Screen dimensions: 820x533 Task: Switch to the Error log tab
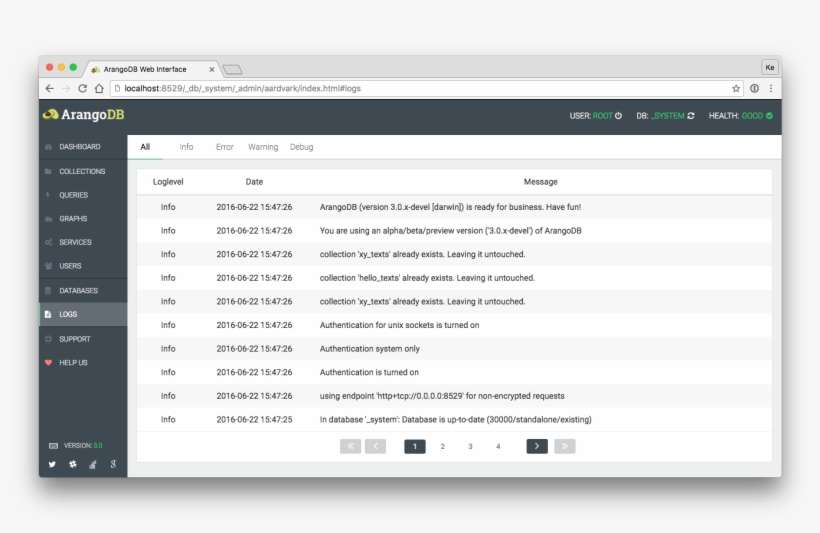click(x=225, y=147)
